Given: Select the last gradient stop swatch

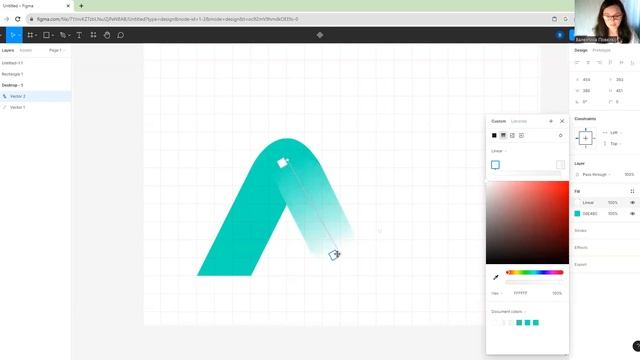Looking at the screenshot, I should click(x=560, y=164).
